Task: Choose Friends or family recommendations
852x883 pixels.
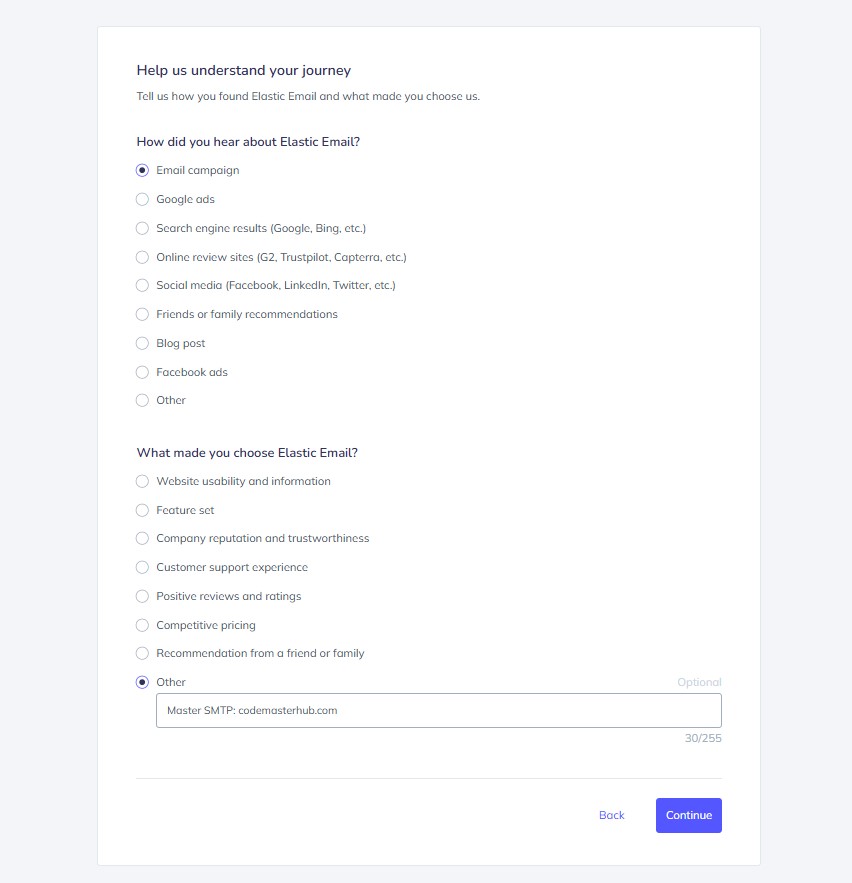Action: (x=142, y=314)
